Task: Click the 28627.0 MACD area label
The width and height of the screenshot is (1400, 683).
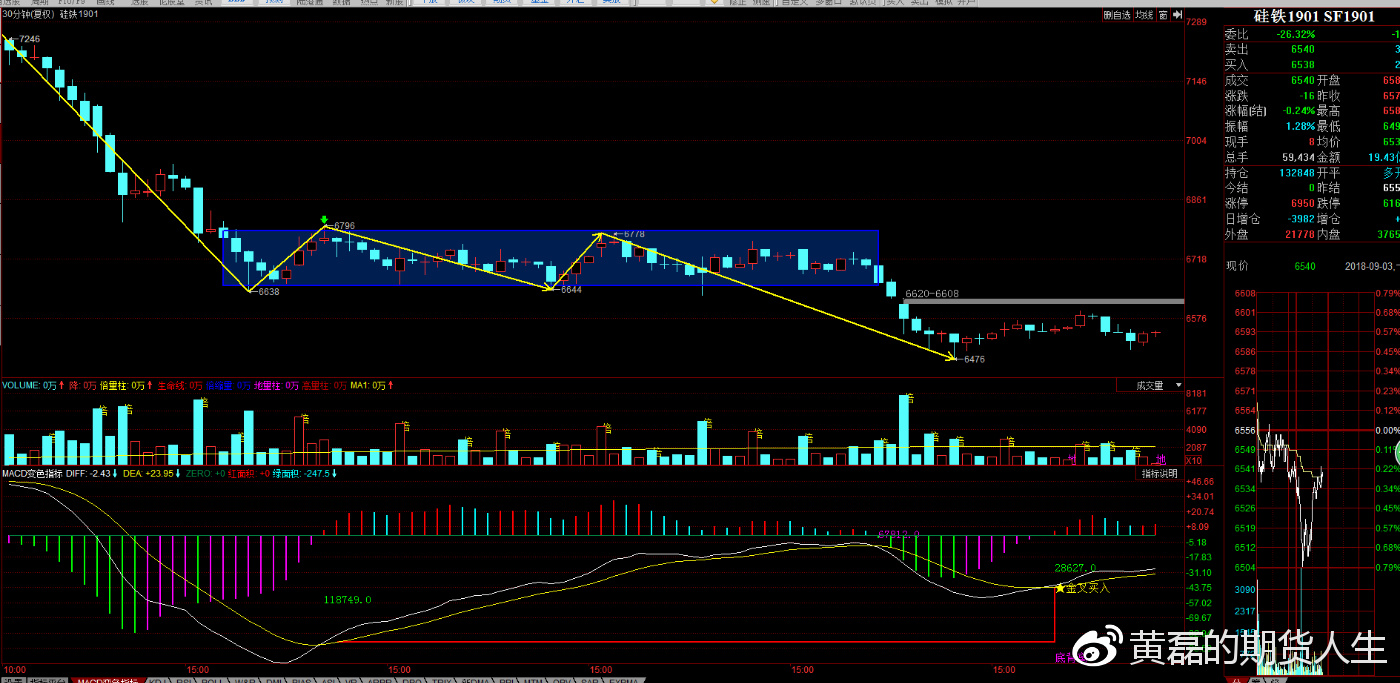Action: pyautogui.click(x=1076, y=567)
